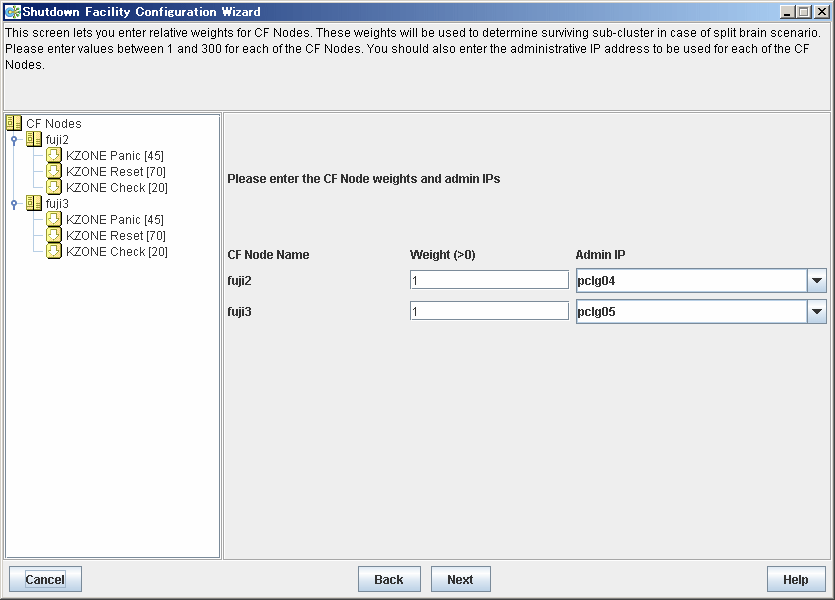The height and width of the screenshot is (600, 835).
Task: Click KZONE Check icon under fuji2
Action: 54,187
